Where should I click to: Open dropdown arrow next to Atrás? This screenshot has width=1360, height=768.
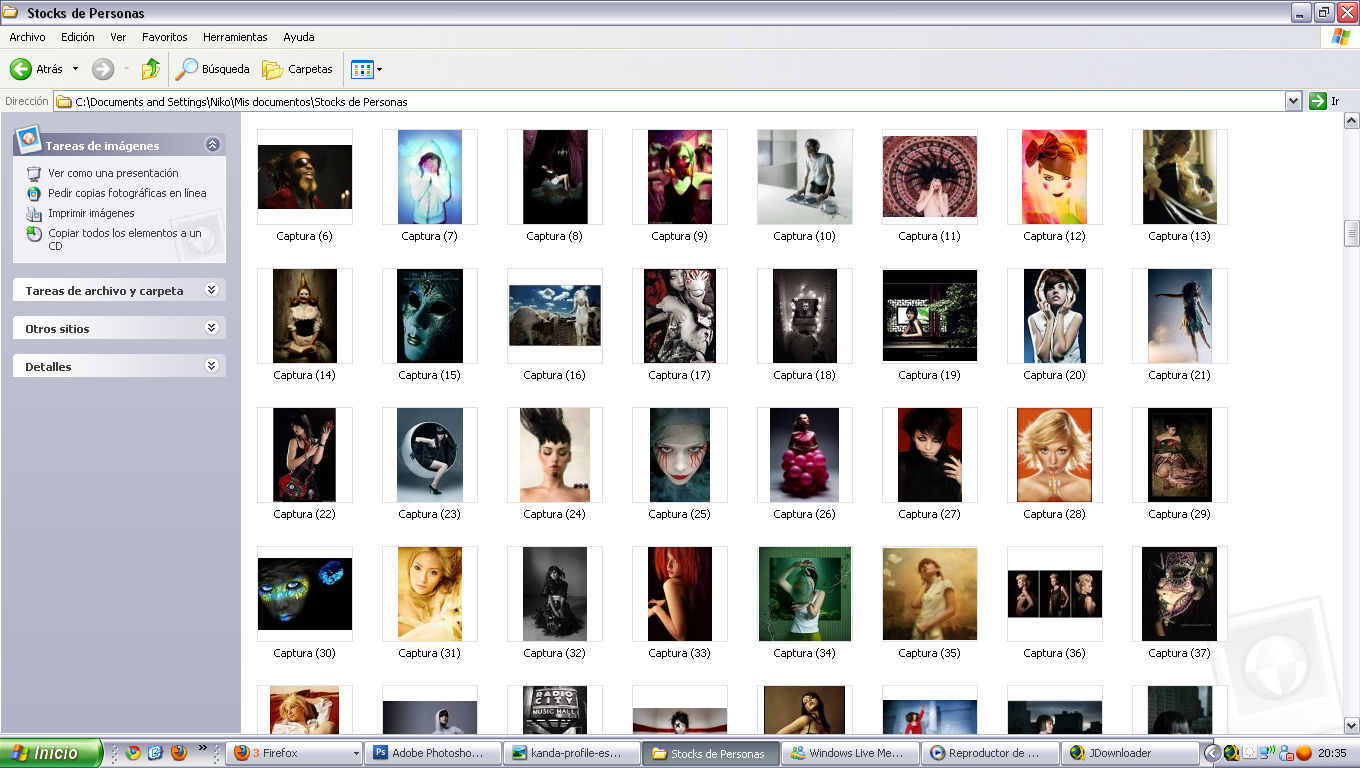[x=75, y=69]
